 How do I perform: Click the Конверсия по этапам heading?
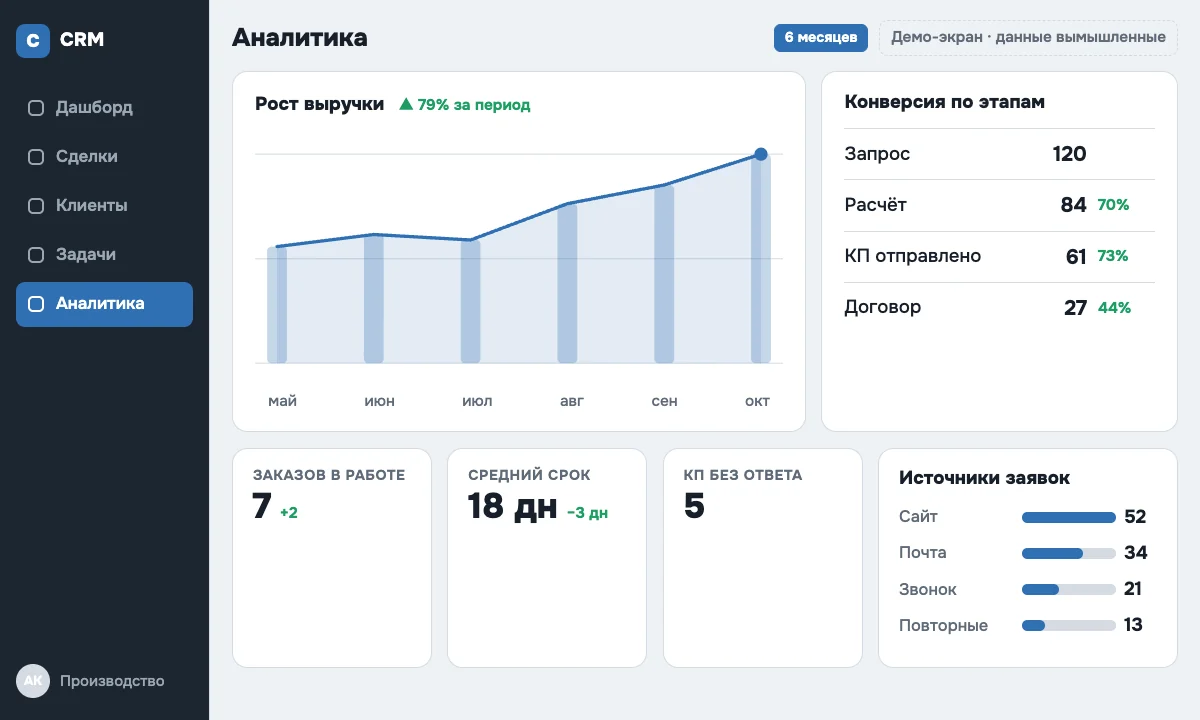click(945, 102)
